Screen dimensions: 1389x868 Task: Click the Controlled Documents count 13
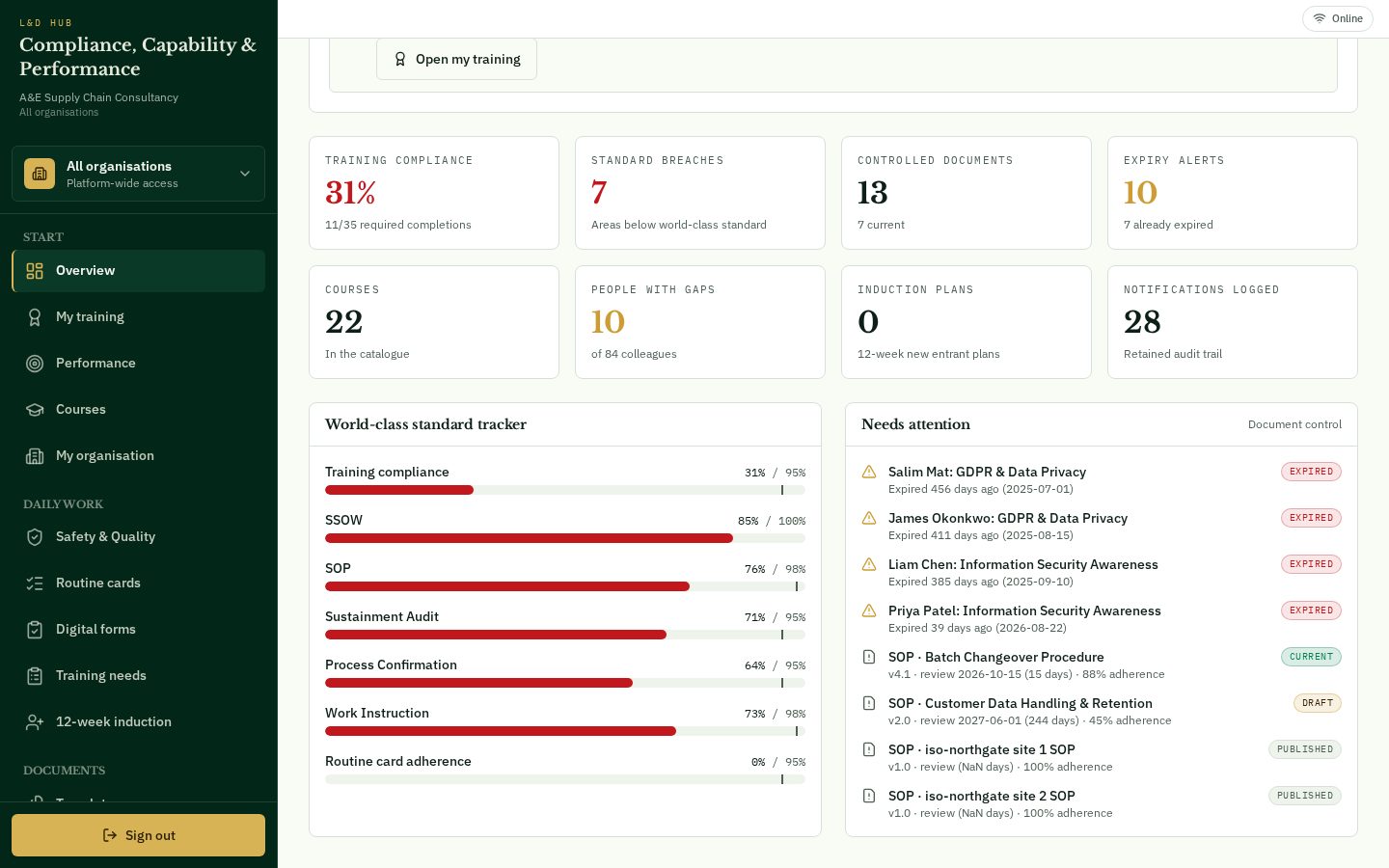[873, 193]
